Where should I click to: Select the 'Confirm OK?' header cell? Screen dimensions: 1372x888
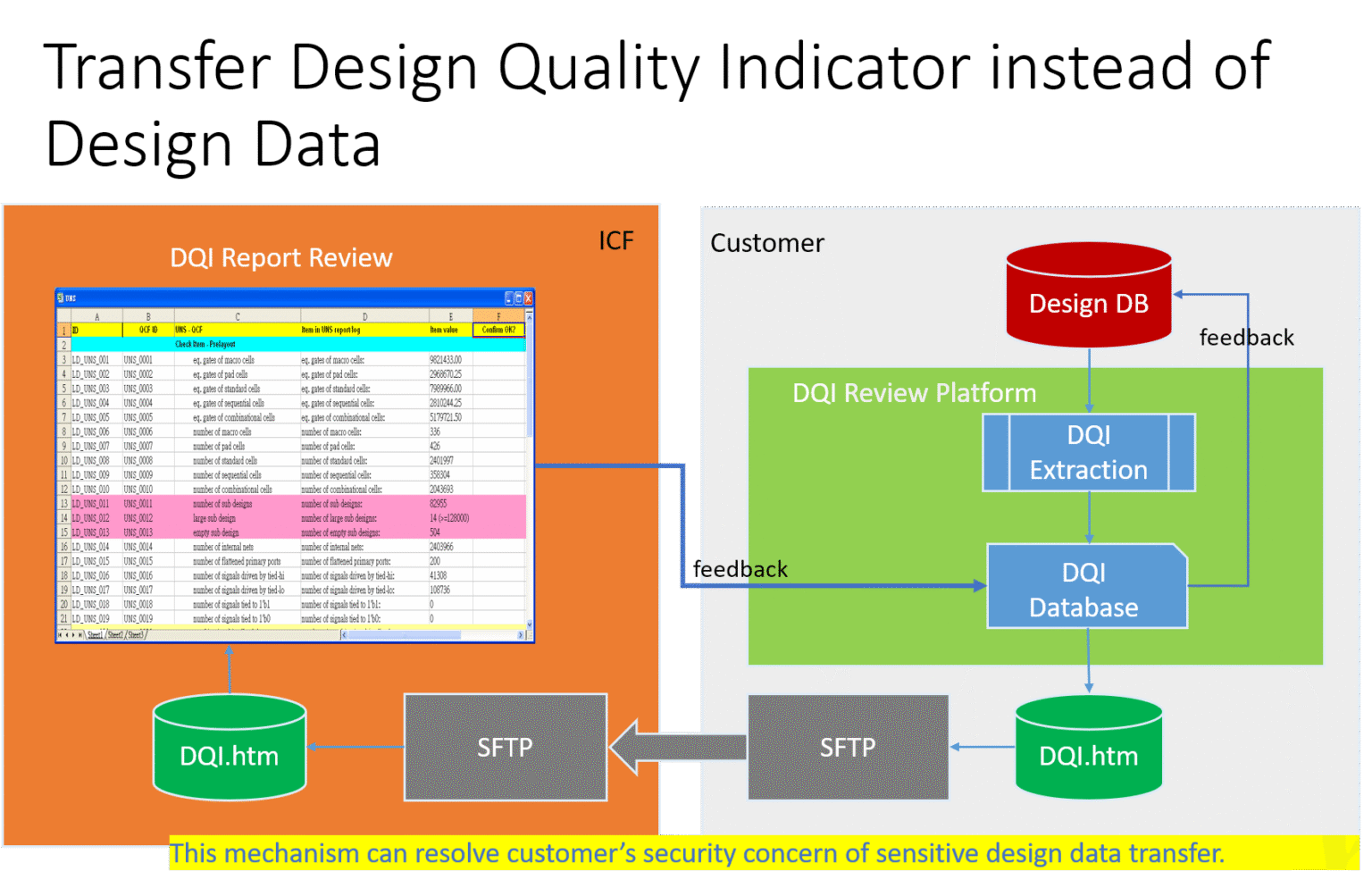498,330
